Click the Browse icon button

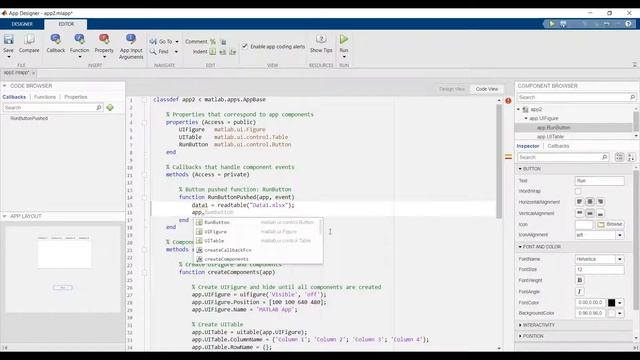610,224
